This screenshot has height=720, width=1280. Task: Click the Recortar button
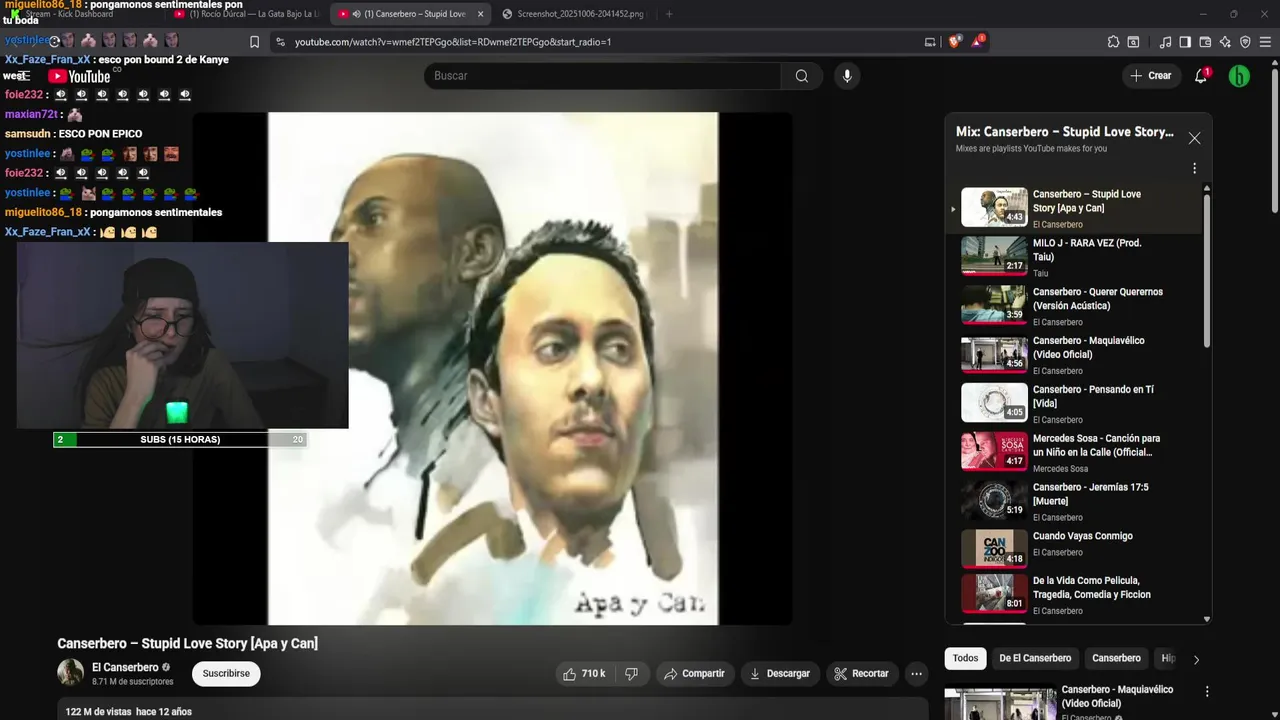click(862, 674)
